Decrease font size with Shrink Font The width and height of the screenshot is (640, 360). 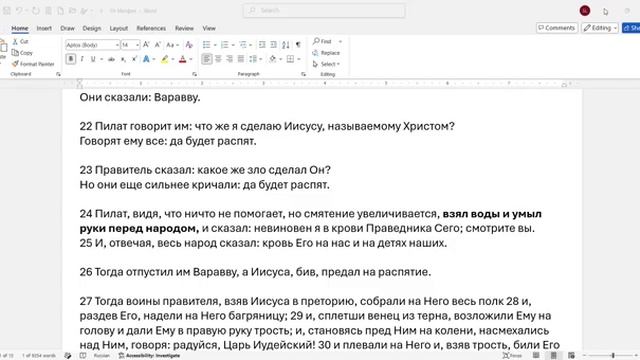click(158, 44)
